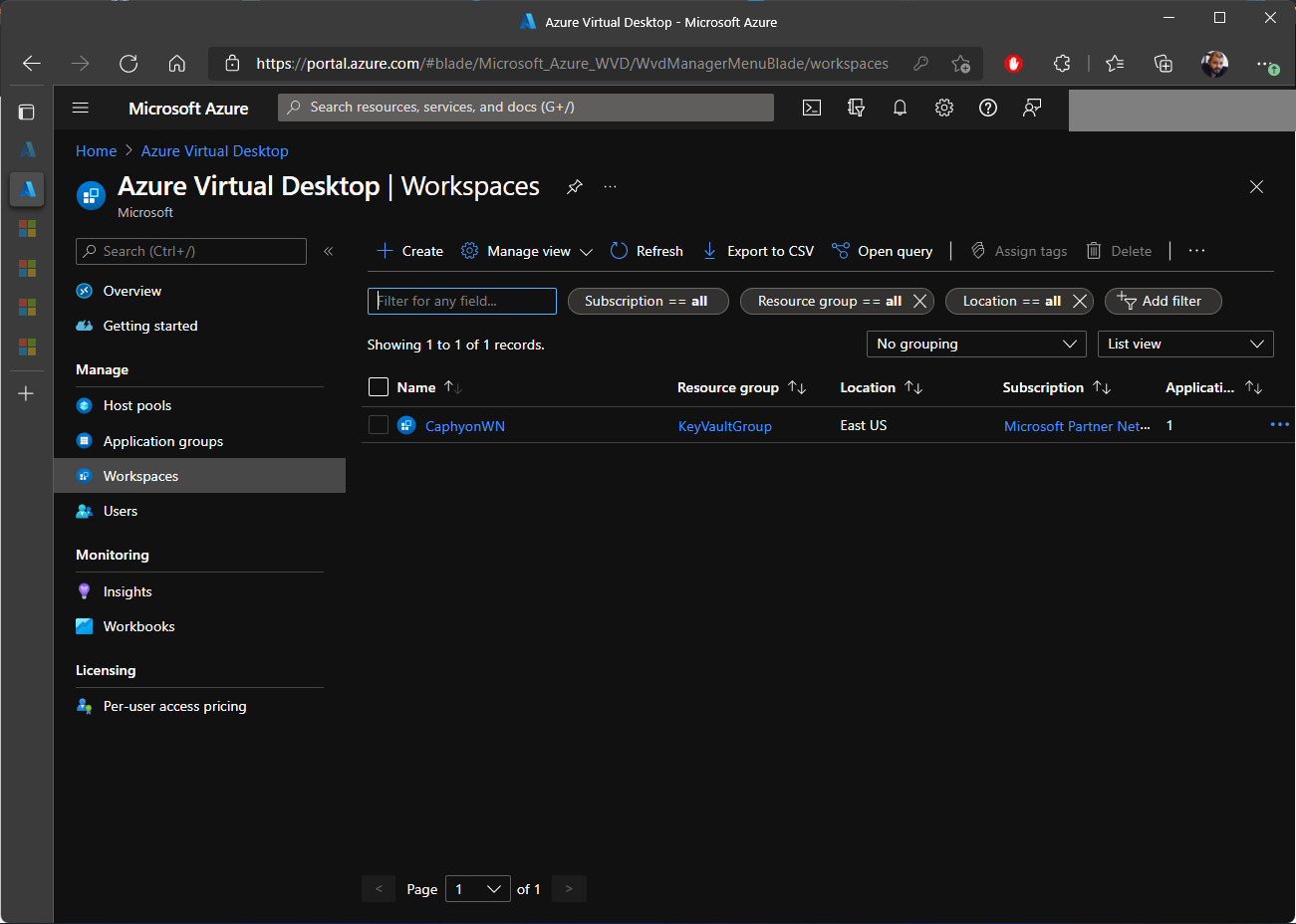1296x924 pixels.
Task: Click the Subscription == all filter
Action: click(x=648, y=301)
